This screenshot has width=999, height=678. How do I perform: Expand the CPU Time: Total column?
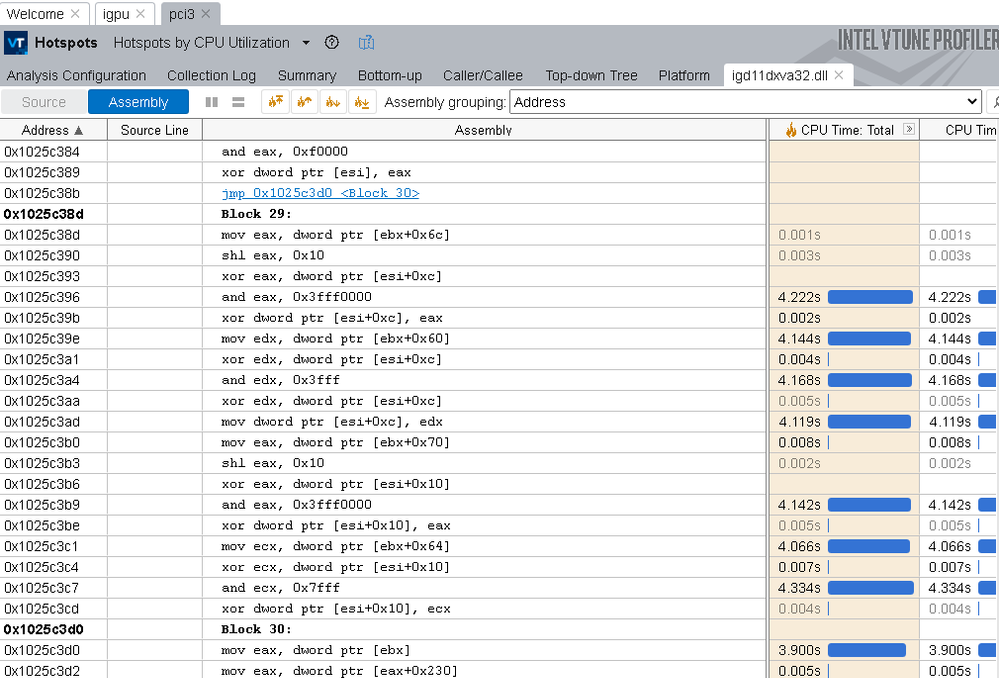click(x=909, y=129)
